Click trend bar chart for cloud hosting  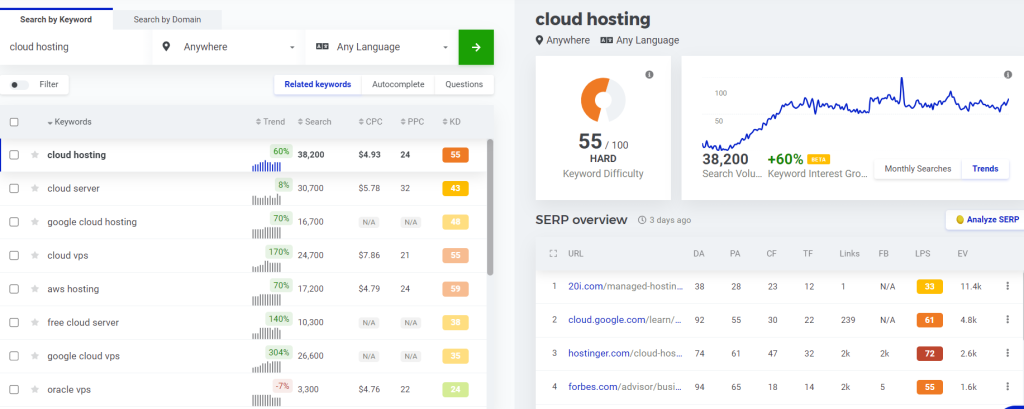click(x=266, y=166)
